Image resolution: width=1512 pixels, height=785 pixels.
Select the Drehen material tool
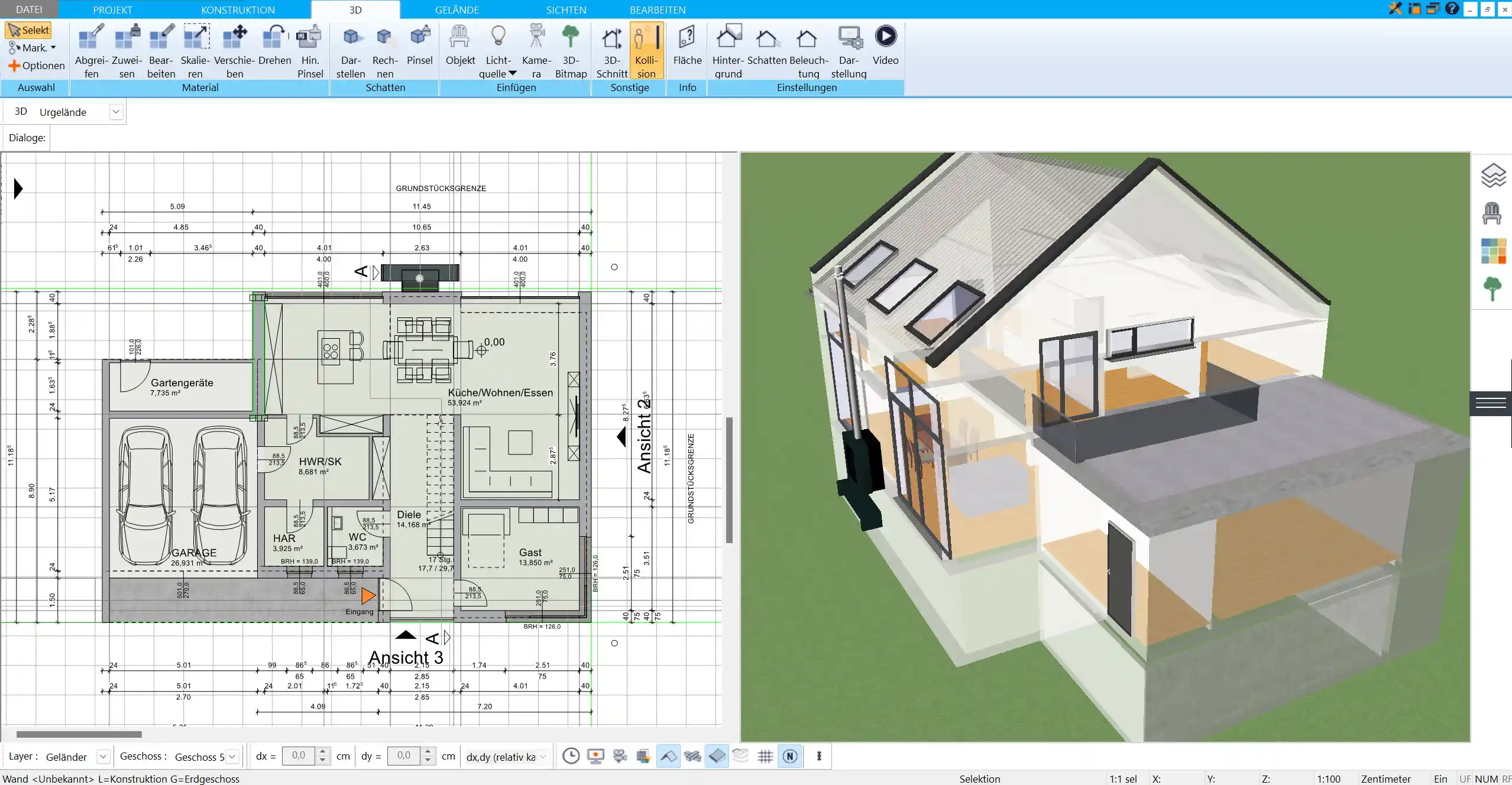click(274, 46)
